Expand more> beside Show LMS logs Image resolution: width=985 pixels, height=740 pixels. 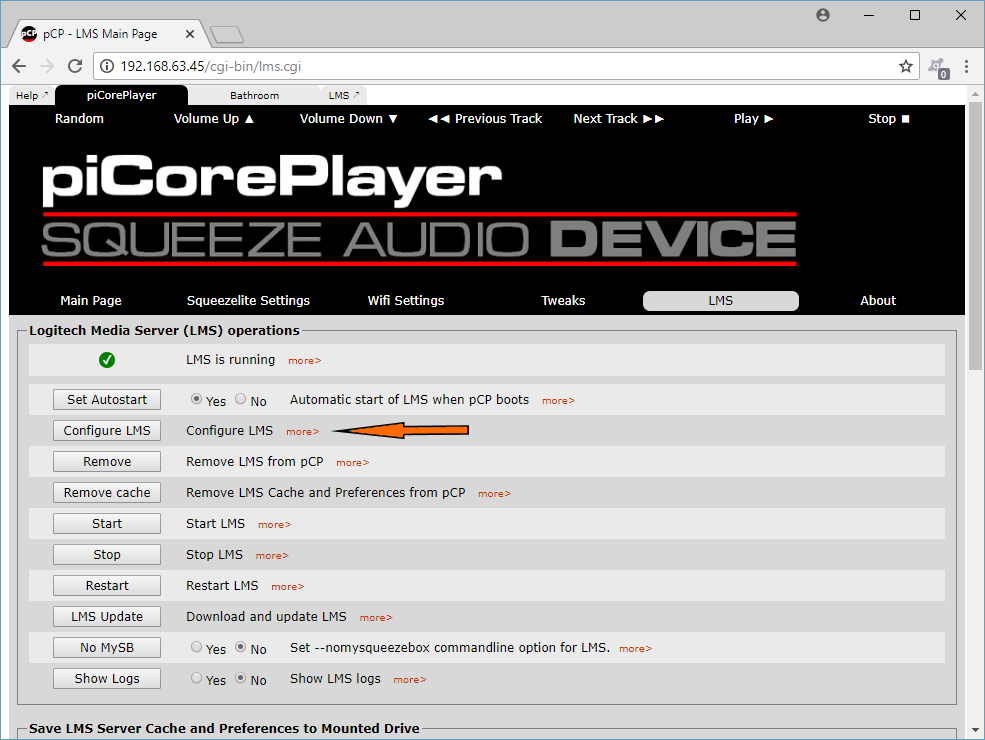pos(410,680)
